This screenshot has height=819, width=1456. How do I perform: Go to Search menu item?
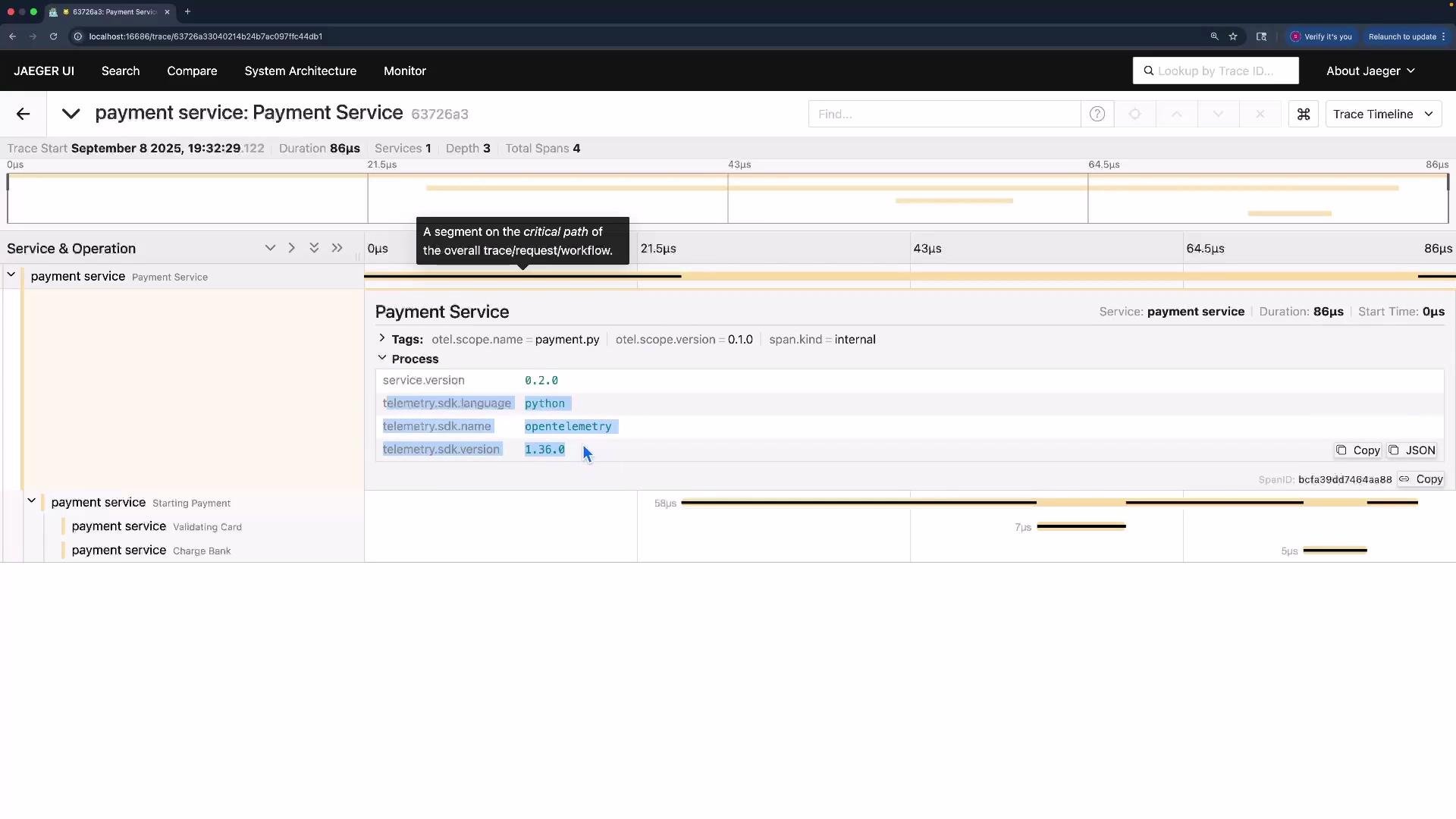[x=121, y=71]
